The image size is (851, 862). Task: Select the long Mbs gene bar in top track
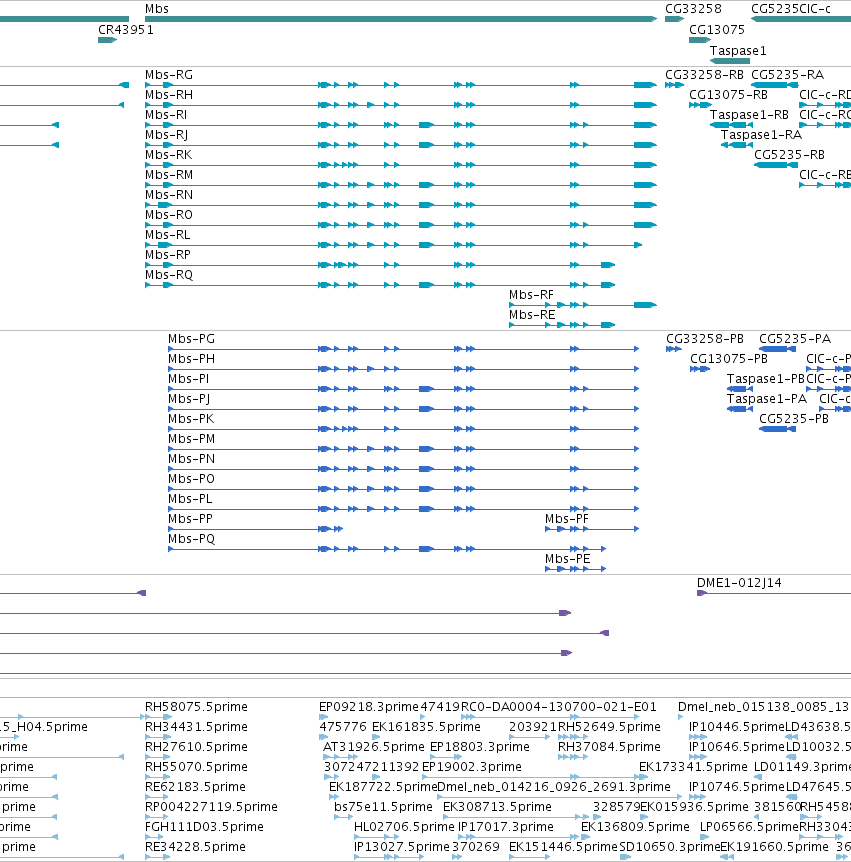pos(401,19)
